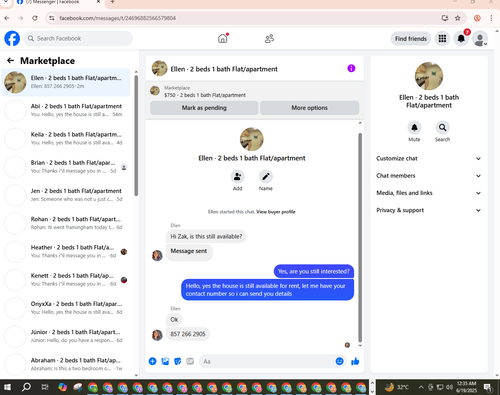This screenshot has width=500, height=395.
Task: Open a new browser tab
Action: (112, 2)
